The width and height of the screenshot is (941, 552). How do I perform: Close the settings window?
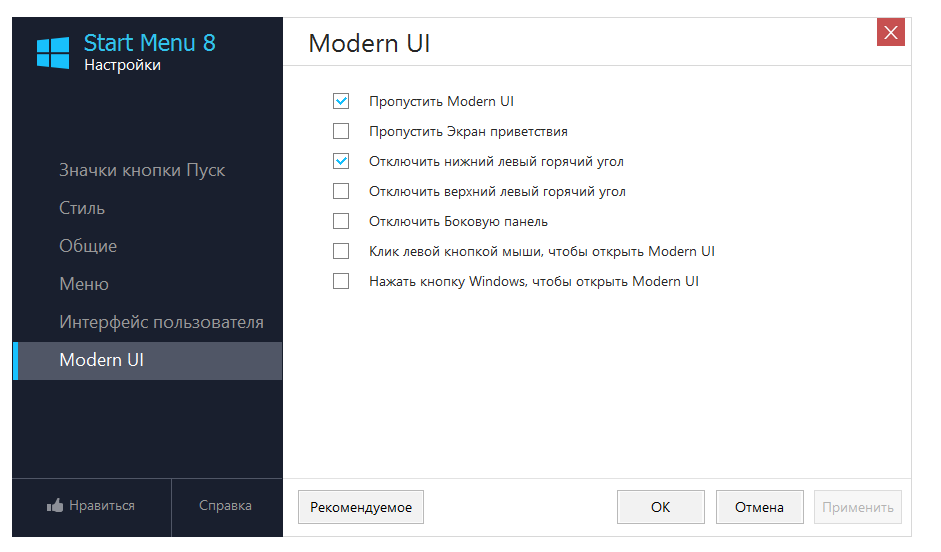click(x=890, y=33)
